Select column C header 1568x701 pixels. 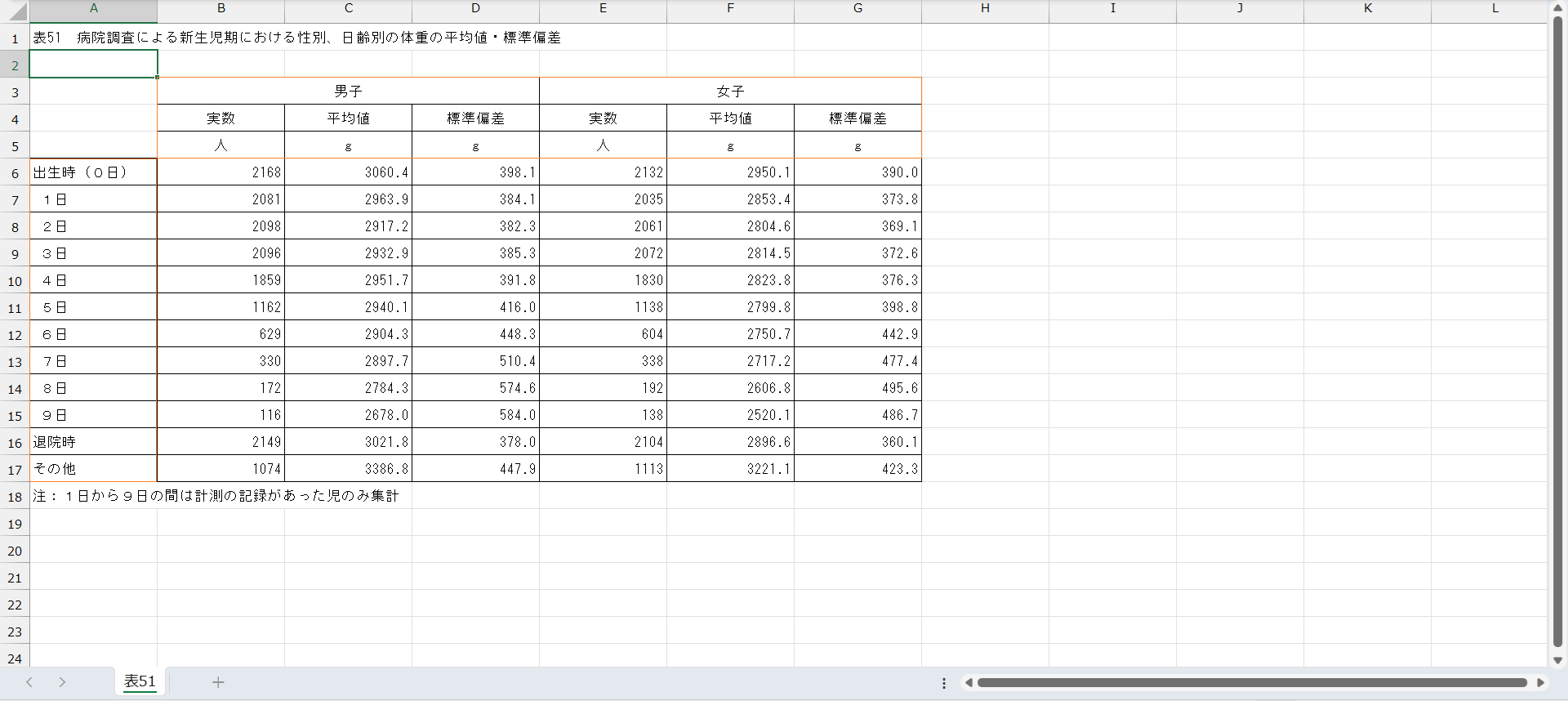pyautogui.click(x=348, y=8)
